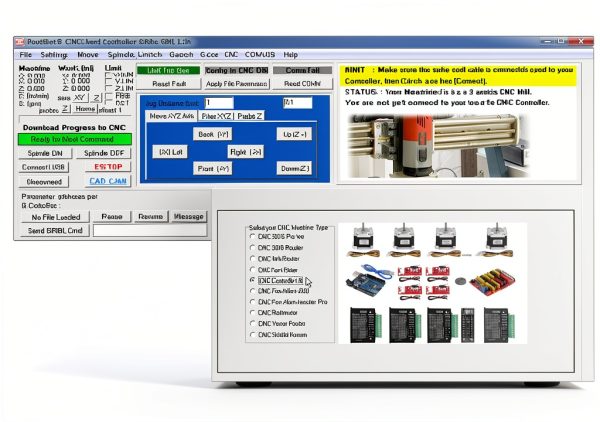The height and width of the screenshot is (422, 600).
Task: Toggle the PRB checkbox under Limit
Action: (x=108, y=96)
